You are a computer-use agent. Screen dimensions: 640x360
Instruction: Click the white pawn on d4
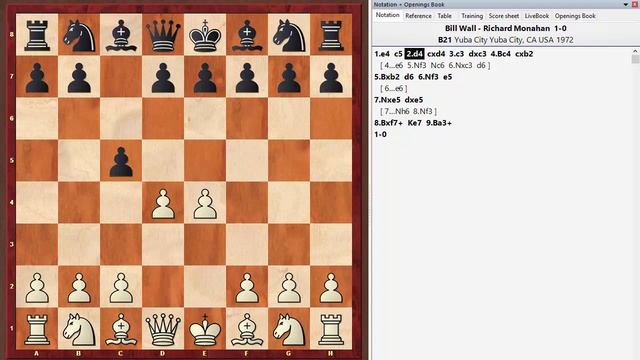pyautogui.click(x=163, y=203)
